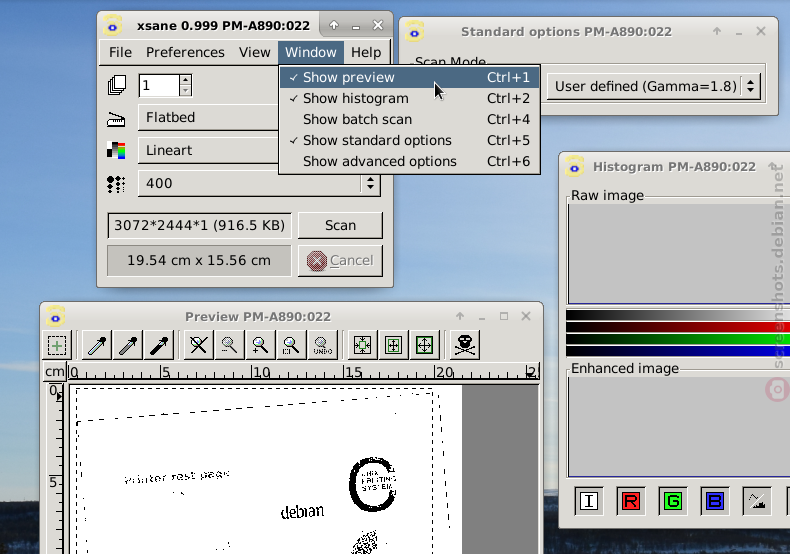Toggle Show standard options entry

[x=409, y=141]
